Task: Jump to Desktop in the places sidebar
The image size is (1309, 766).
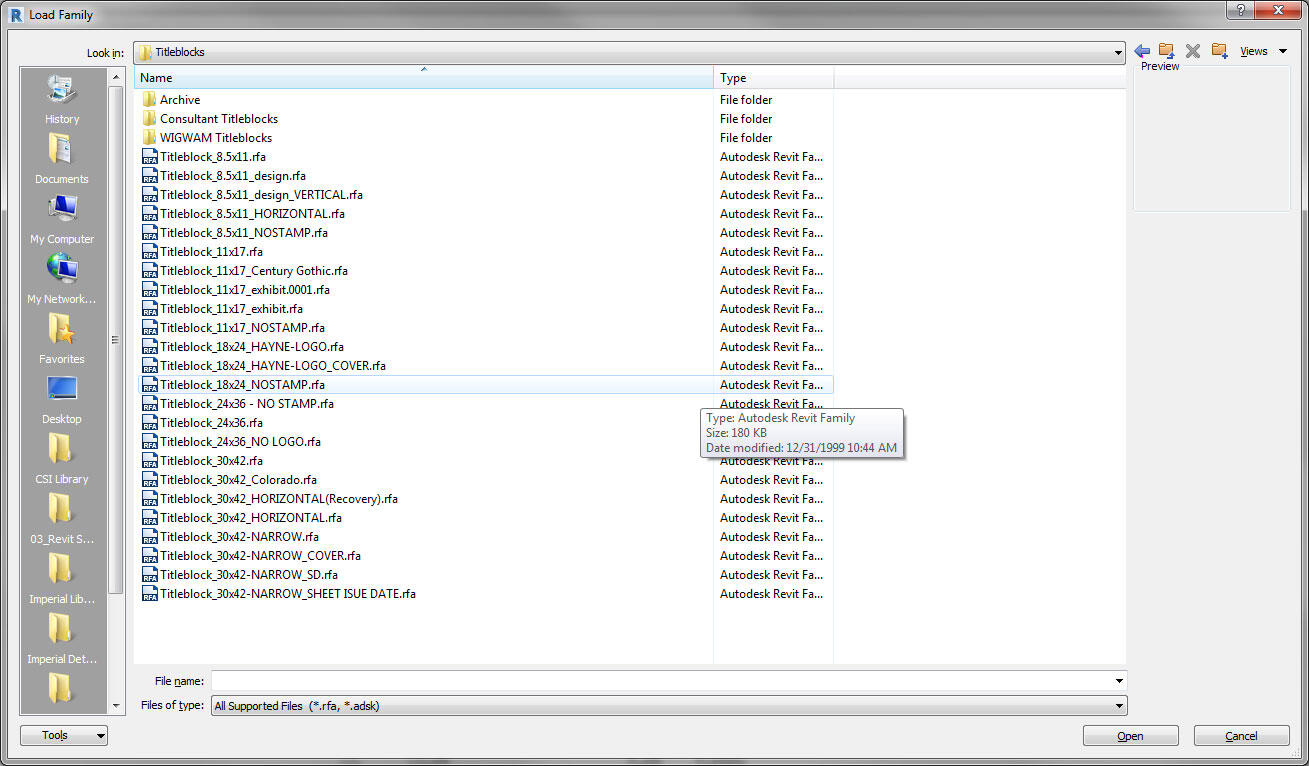Action: pyautogui.click(x=62, y=400)
